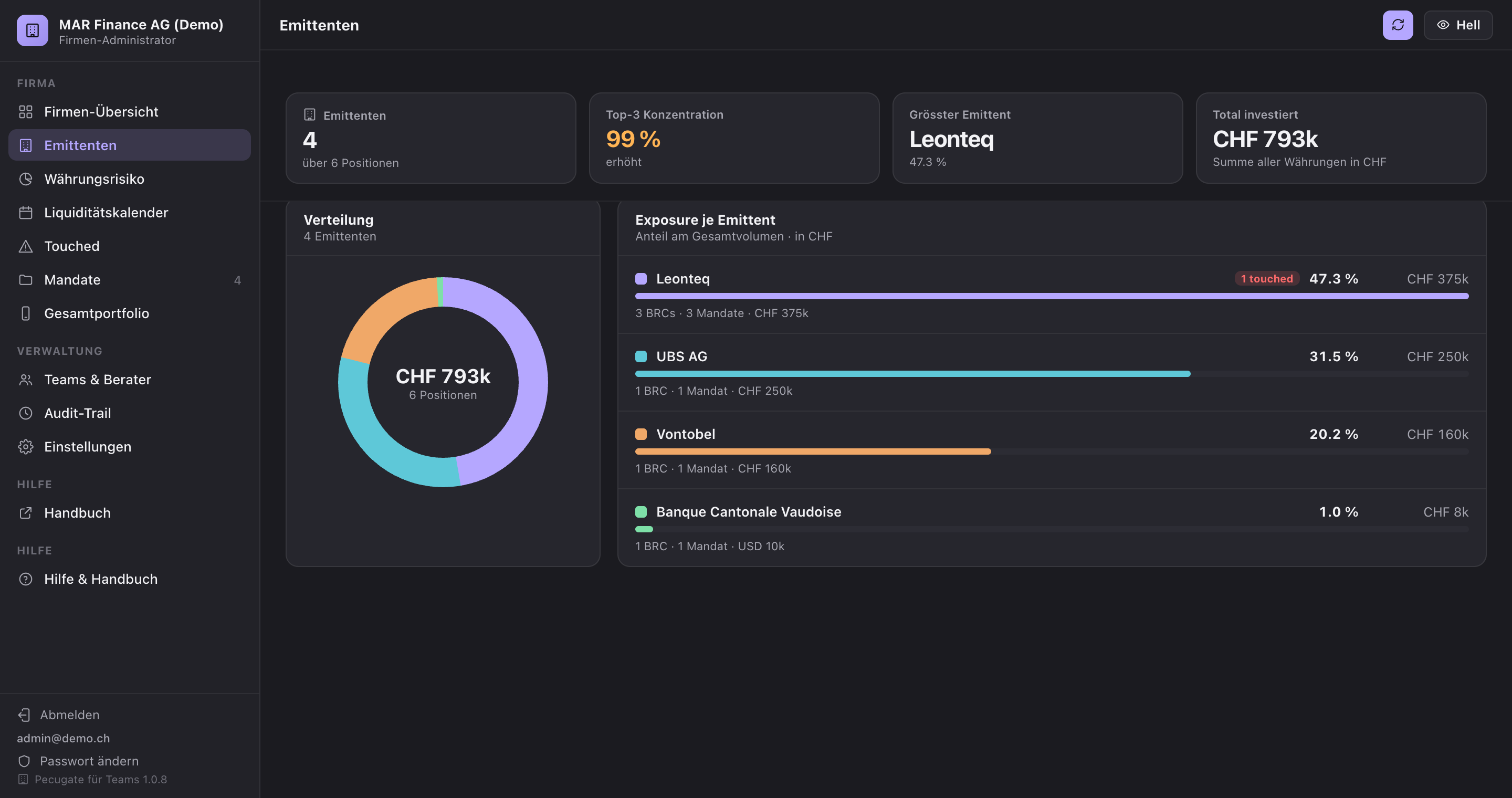Click Passwort ändern to change password
The width and height of the screenshot is (1512, 798).
78,761
